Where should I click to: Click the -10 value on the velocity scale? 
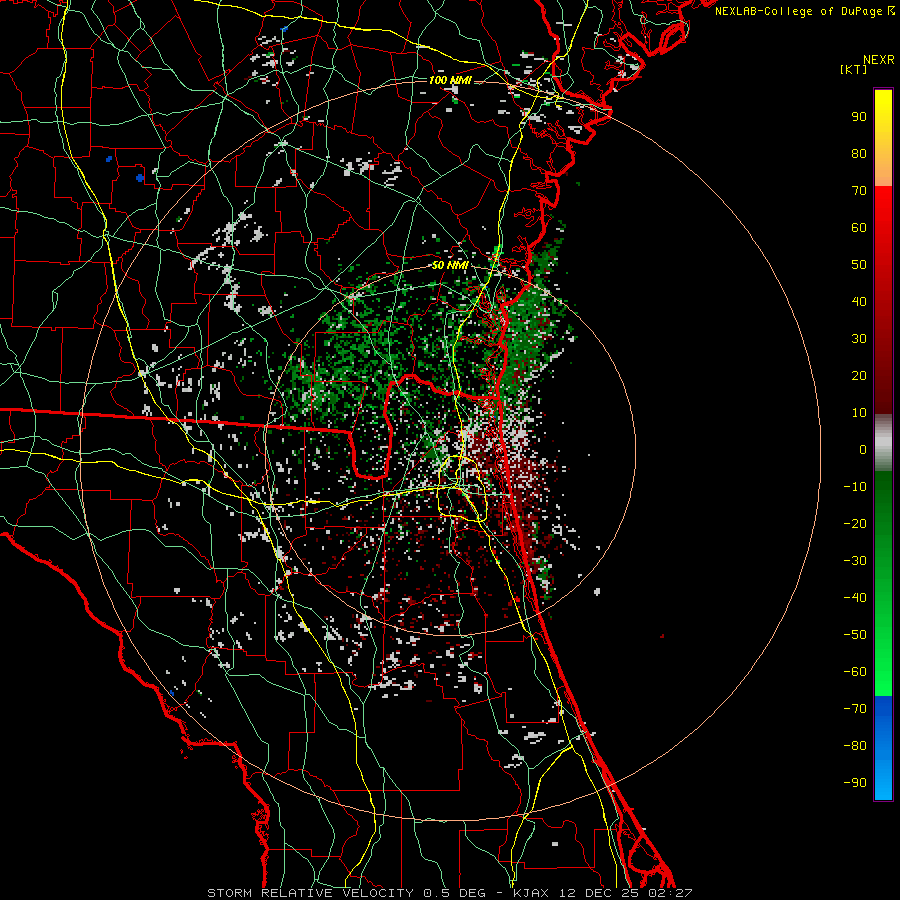(x=855, y=487)
